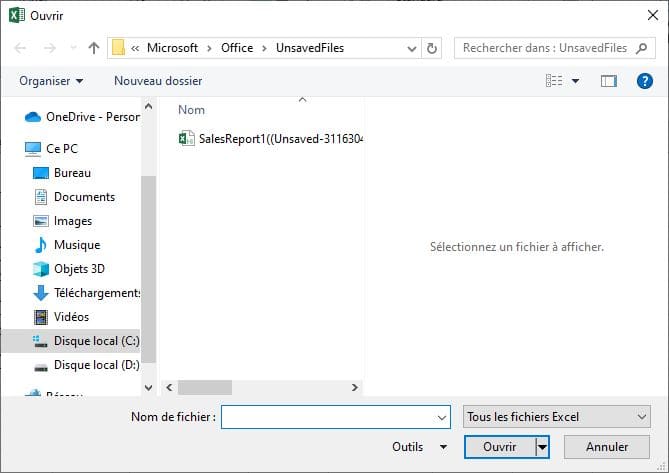Click the folder icon in address bar
The width and height of the screenshot is (669, 473).
pos(118,48)
